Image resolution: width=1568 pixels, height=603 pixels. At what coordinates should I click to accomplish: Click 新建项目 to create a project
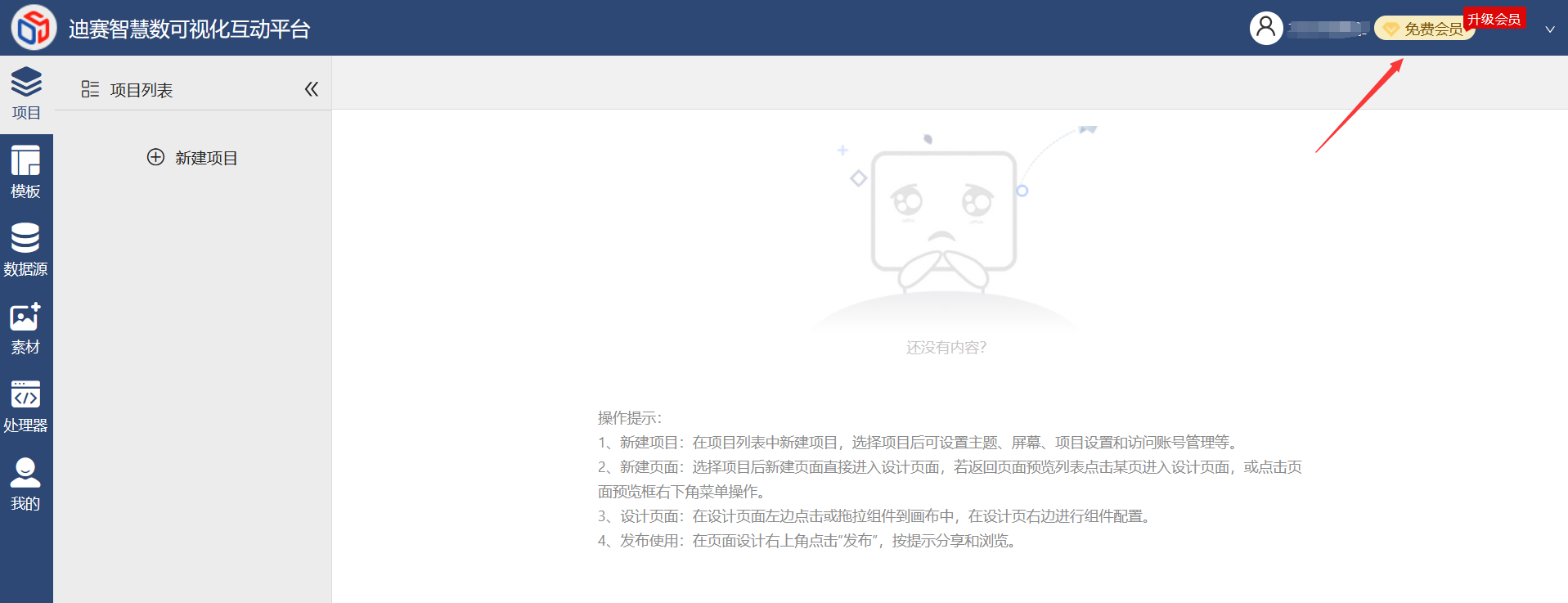pyautogui.click(x=192, y=157)
